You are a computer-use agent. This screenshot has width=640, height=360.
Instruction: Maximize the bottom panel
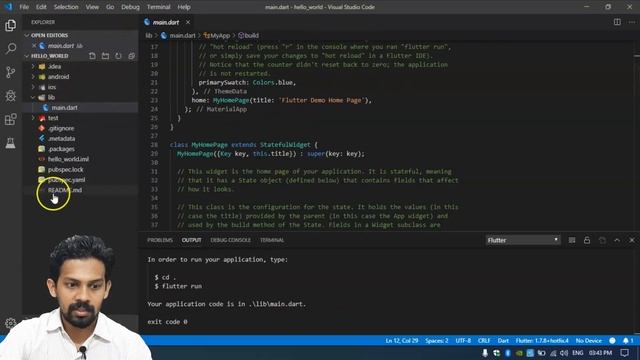(x=617, y=240)
